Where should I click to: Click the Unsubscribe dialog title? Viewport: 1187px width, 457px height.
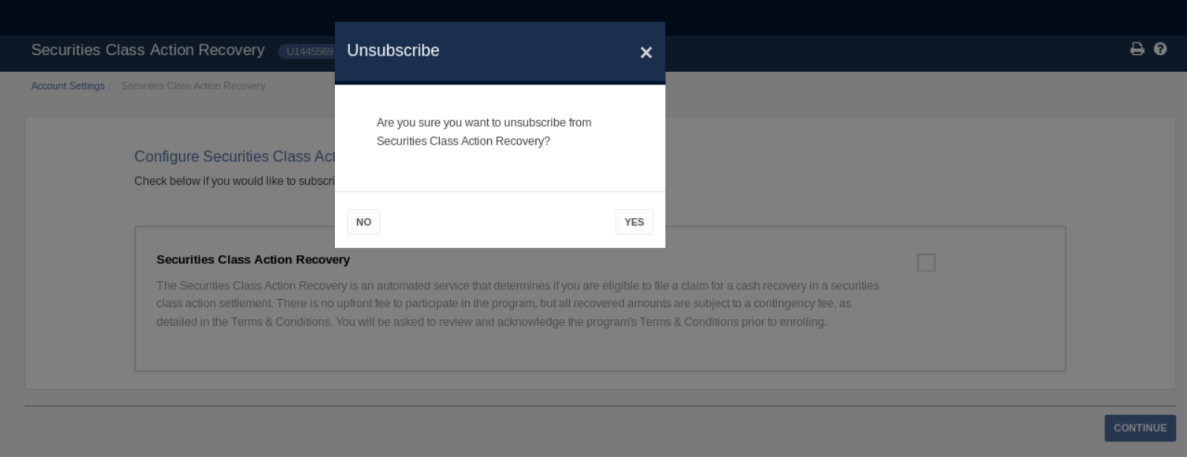(x=393, y=51)
